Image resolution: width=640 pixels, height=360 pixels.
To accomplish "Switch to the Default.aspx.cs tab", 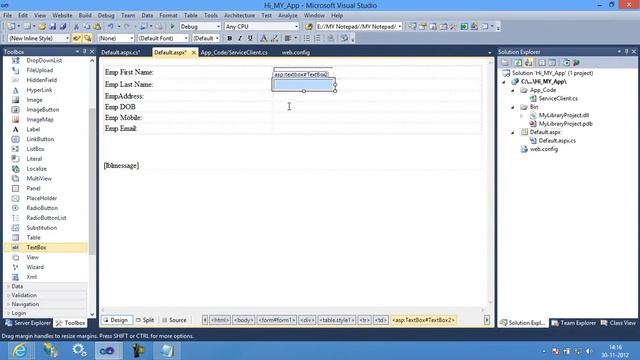I will (121, 53).
